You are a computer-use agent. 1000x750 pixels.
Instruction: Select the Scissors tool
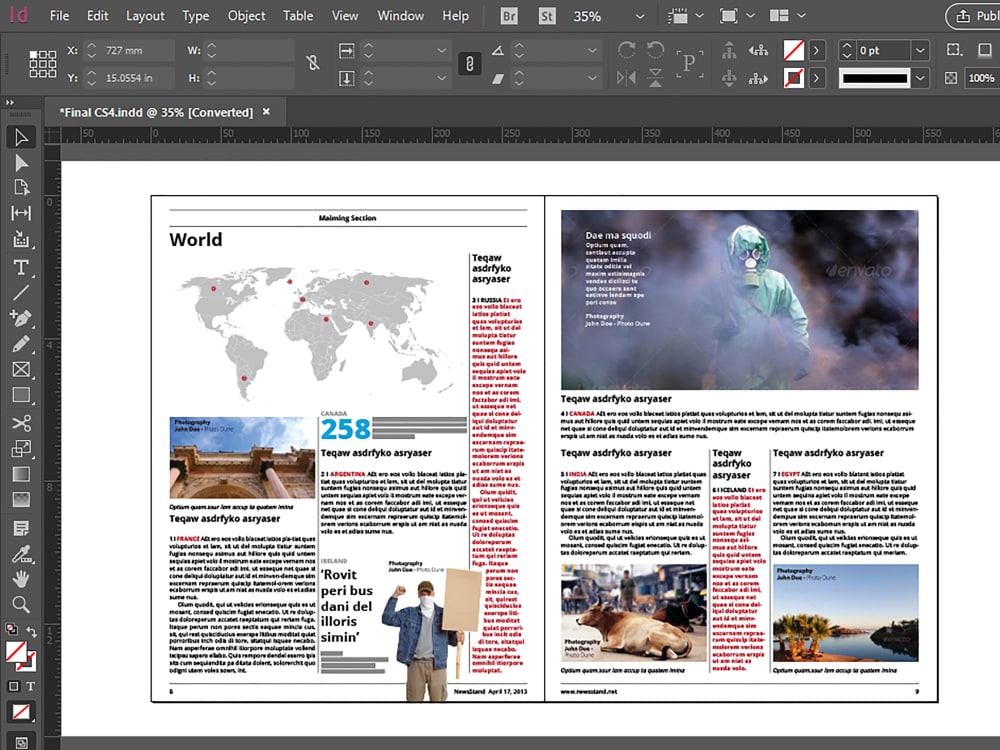pos(22,422)
